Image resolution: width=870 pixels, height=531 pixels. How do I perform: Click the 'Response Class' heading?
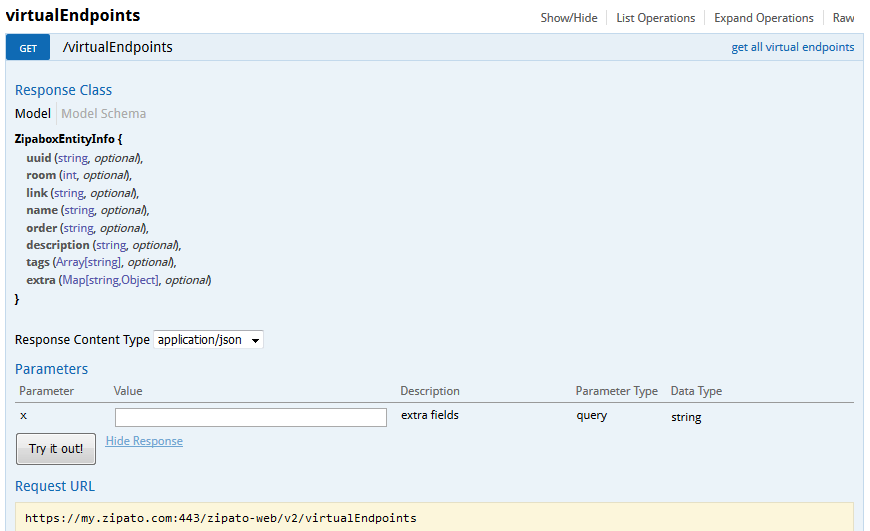pos(63,90)
